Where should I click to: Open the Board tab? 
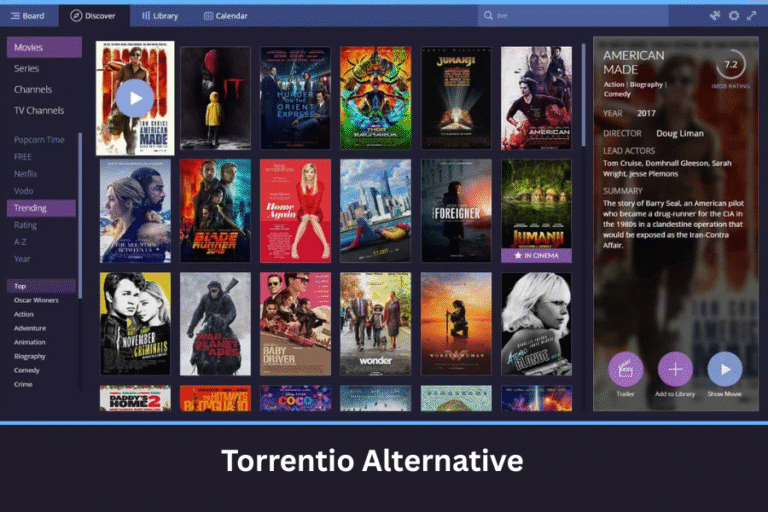(28, 16)
